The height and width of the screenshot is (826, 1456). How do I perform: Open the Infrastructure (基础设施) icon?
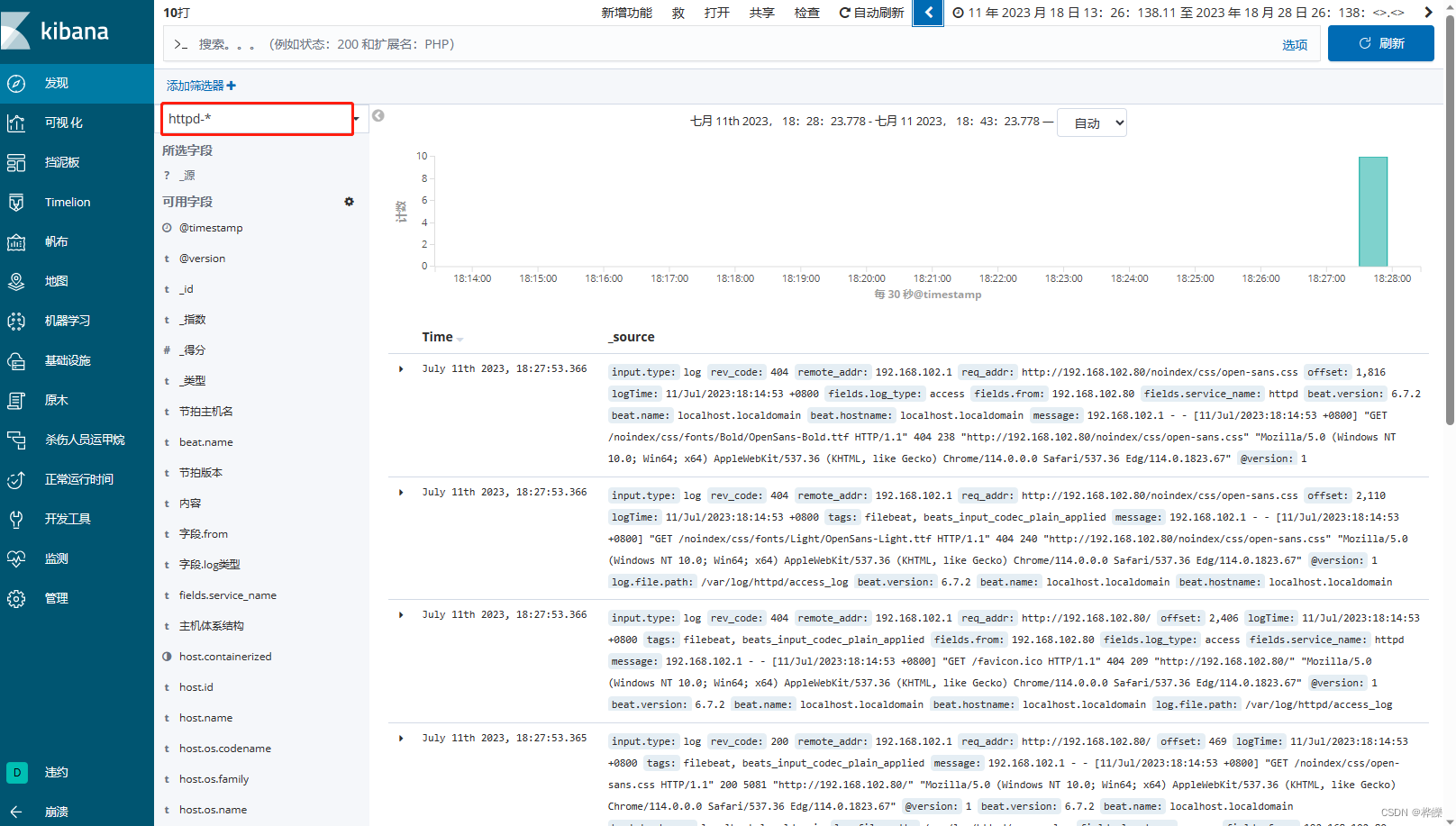pyautogui.click(x=16, y=360)
